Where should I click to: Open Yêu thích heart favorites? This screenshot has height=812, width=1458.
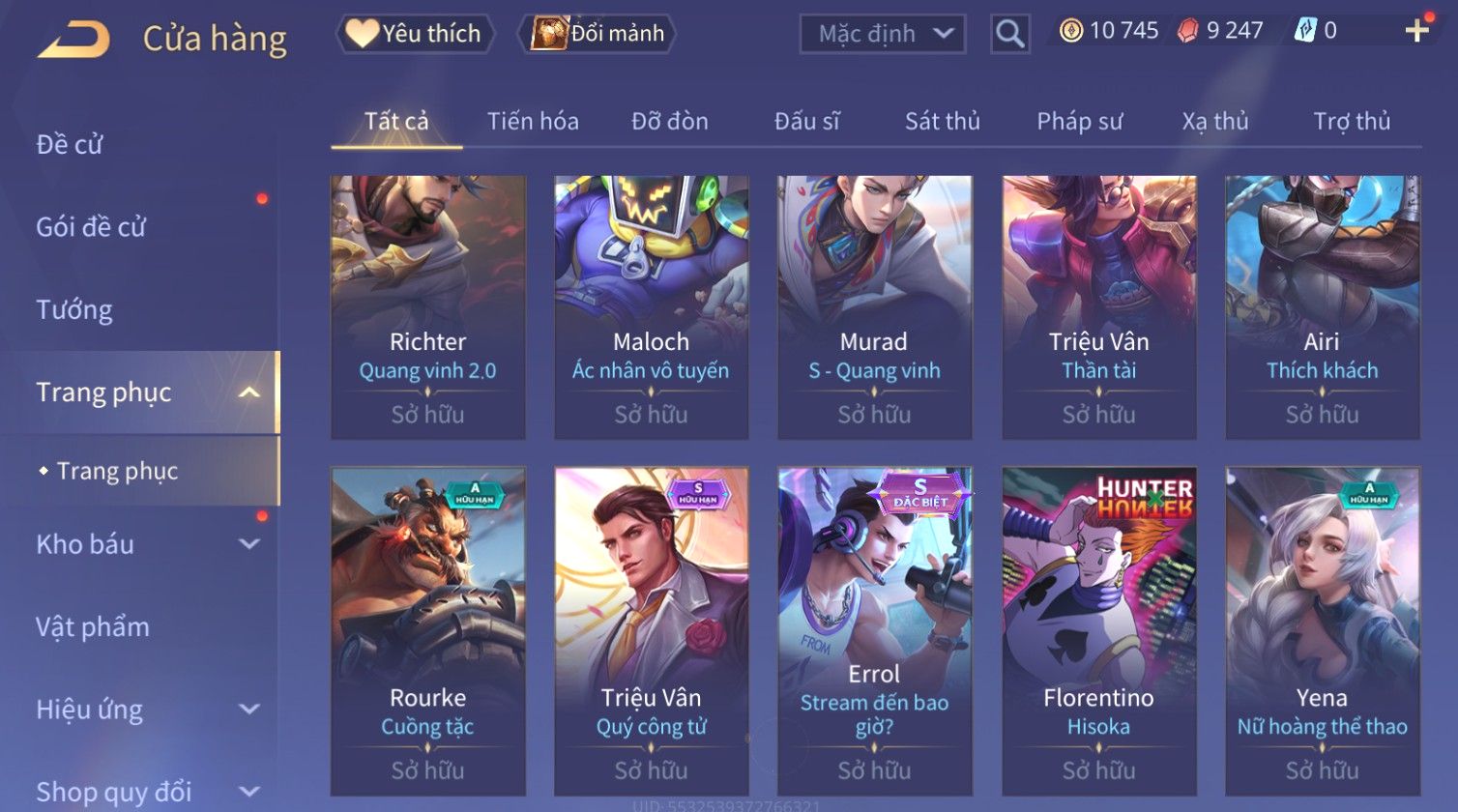pos(415,34)
